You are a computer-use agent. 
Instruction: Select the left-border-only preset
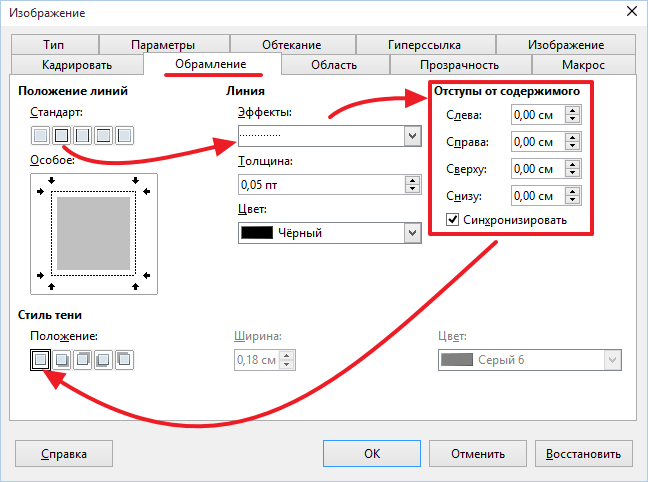[124, 135]
